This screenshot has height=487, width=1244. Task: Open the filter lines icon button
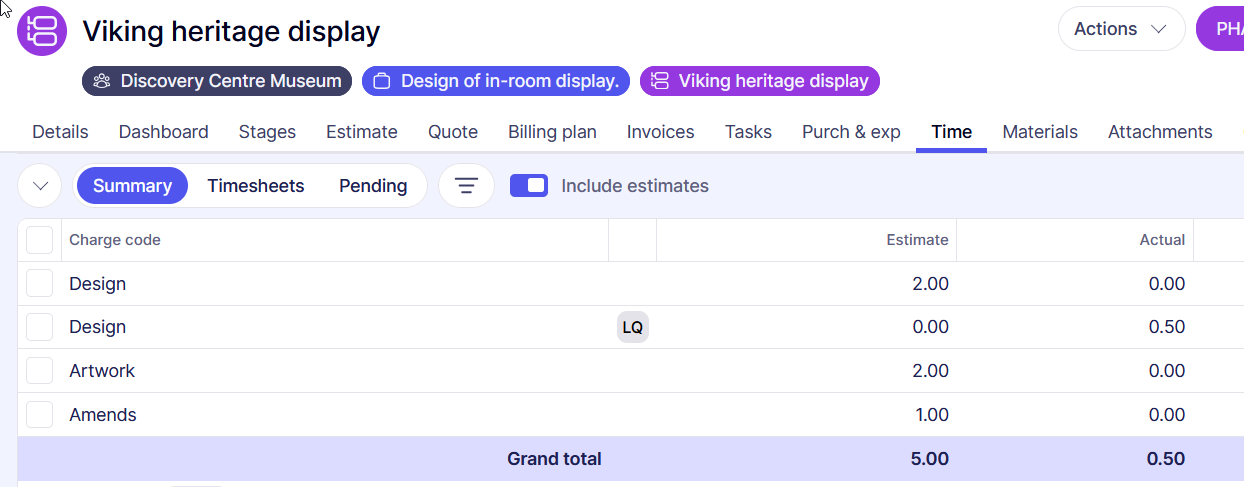[x=466, y=186]
